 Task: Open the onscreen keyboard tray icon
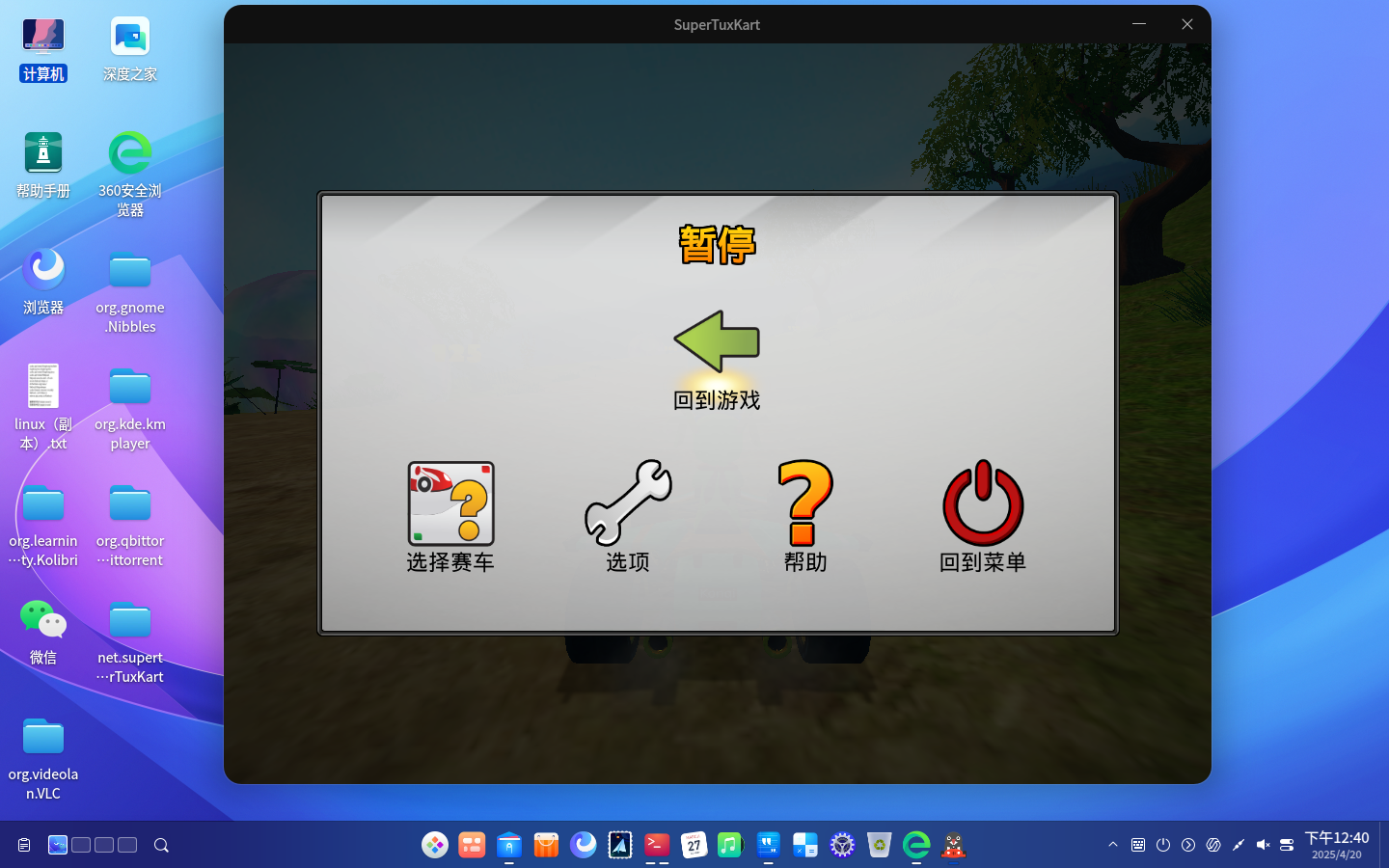point(1138,845)
